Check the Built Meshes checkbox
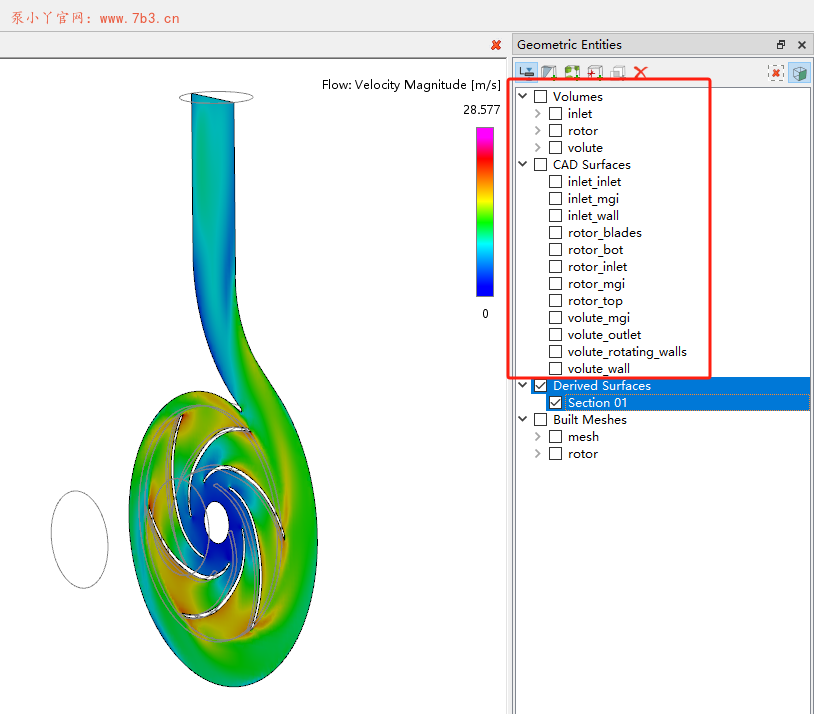Viewport: 814px width, 714px height. coord(540,420)
